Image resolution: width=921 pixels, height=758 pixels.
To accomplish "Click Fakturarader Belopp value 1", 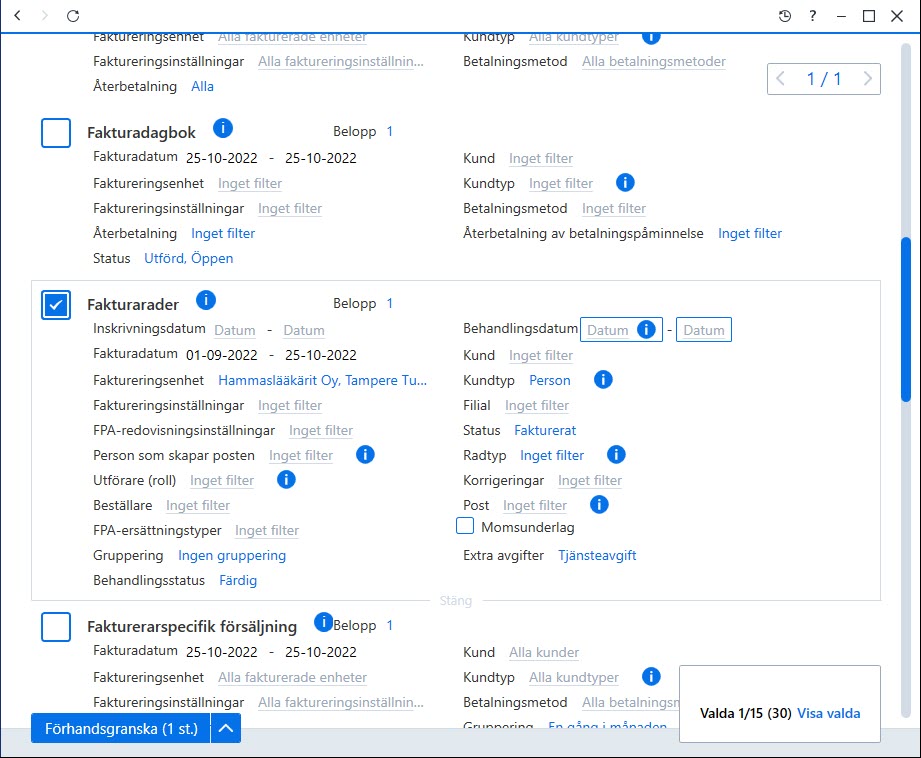I will click(x=389, y=303).
